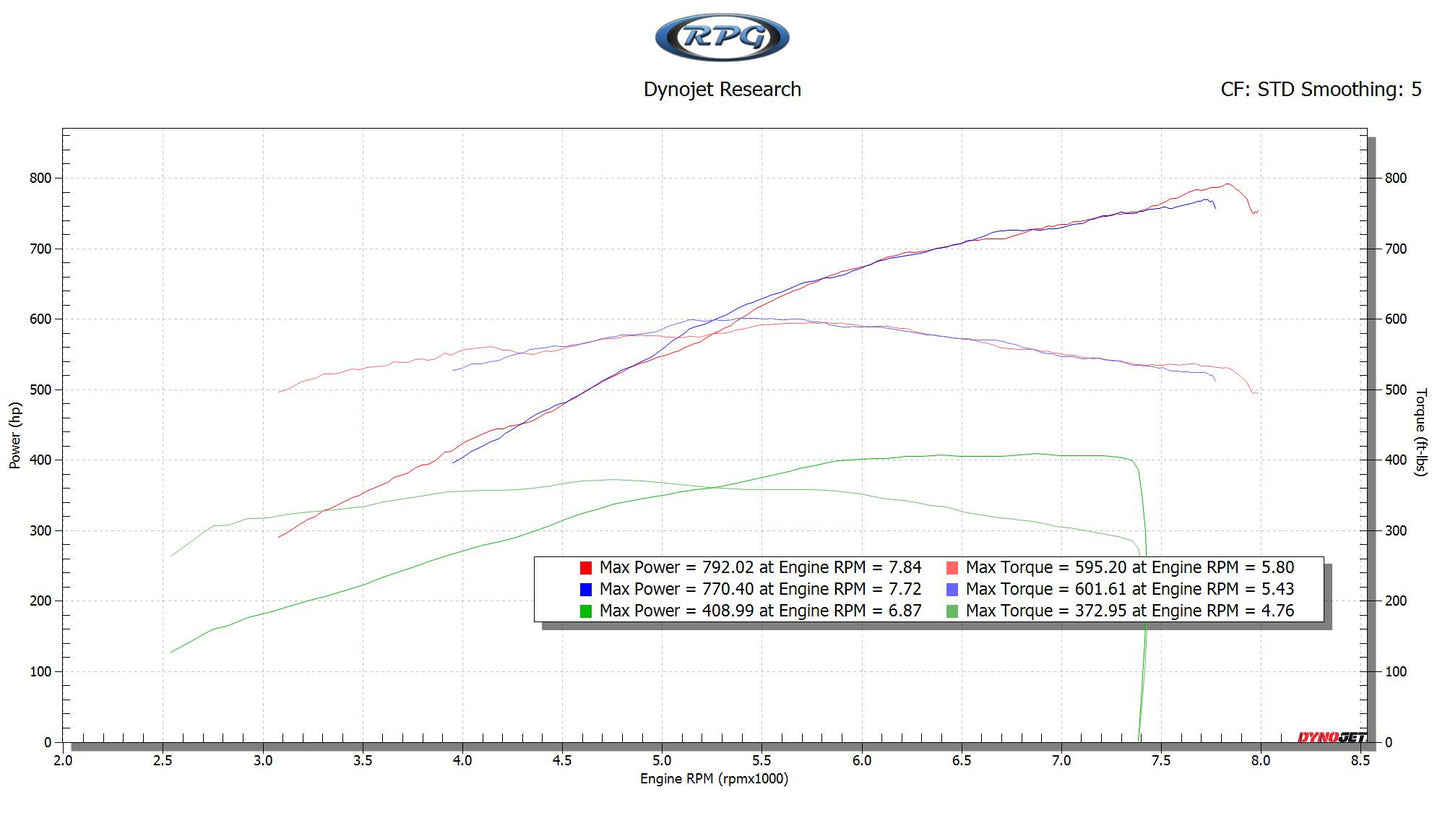Click the Dynojet logo in chart corner
1445x813 pixels.
click(1331, 738)
